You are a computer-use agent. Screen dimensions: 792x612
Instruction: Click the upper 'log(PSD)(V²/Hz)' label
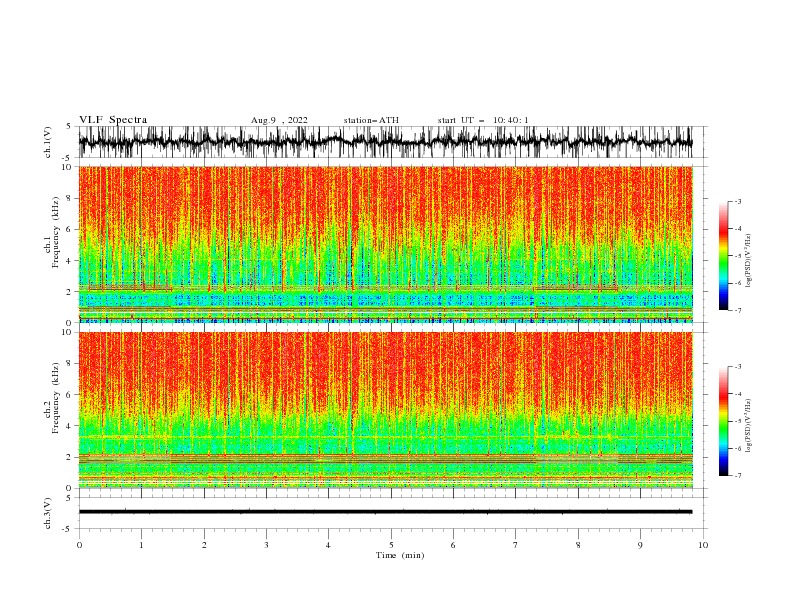[x=748, y=261]
